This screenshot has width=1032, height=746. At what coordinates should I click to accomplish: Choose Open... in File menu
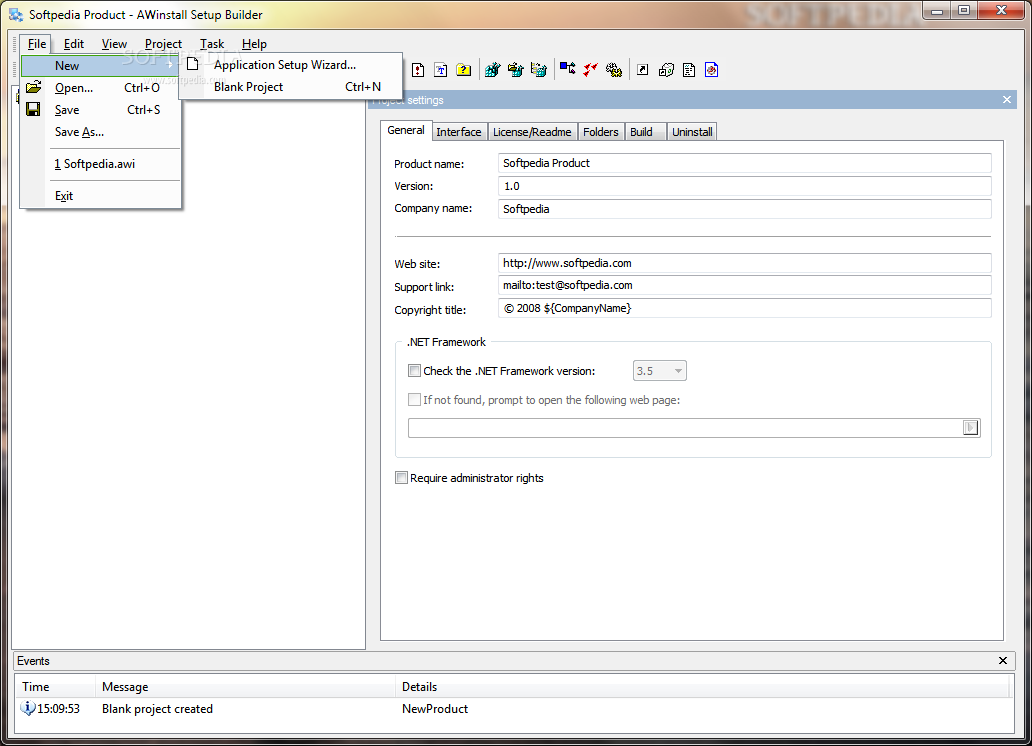[100, 88]
